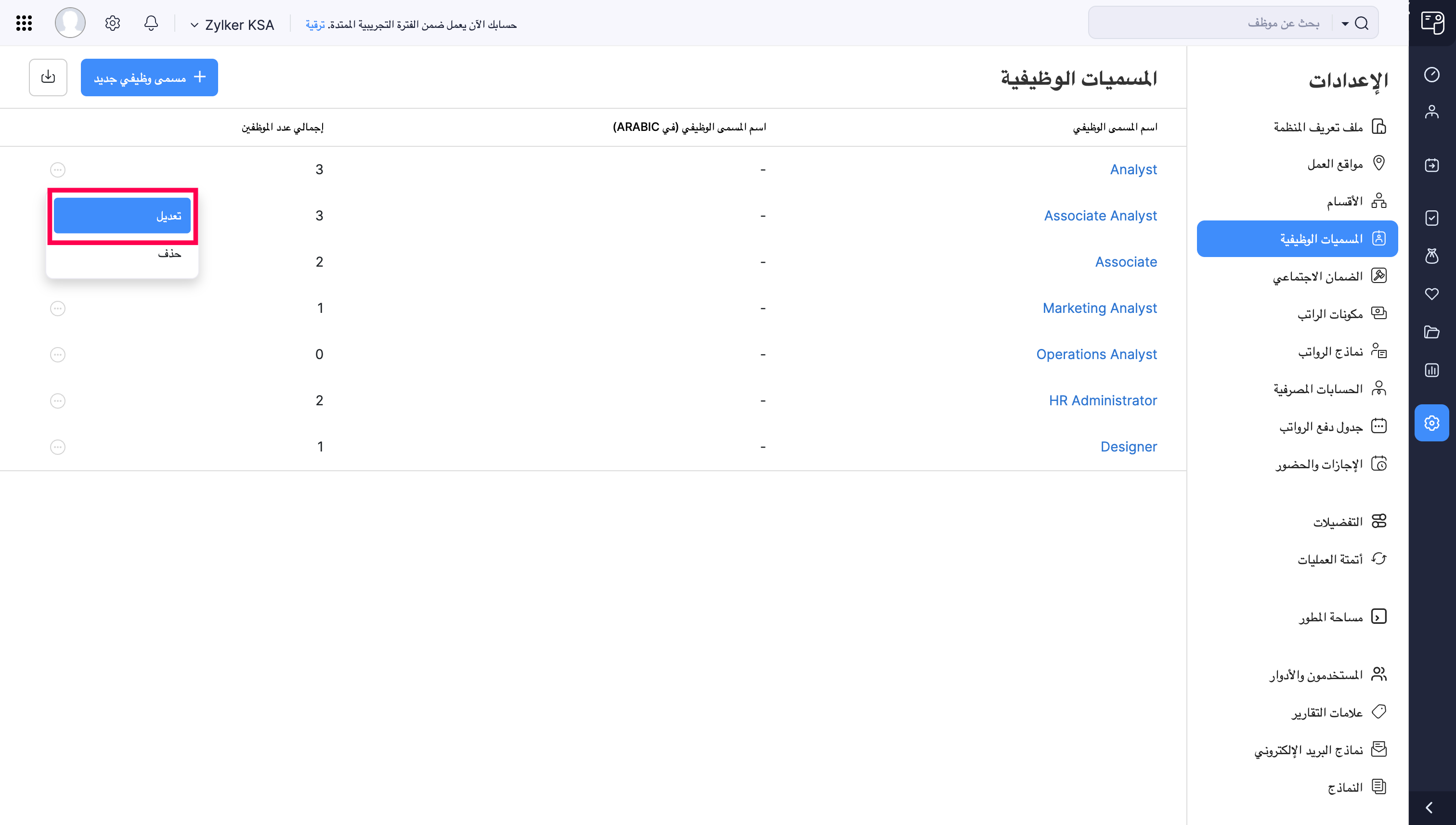Screen dimensions: 1456x825
Task: Open row actions ellipsis for Marketing Analyst
Action: tap(57, 308)
